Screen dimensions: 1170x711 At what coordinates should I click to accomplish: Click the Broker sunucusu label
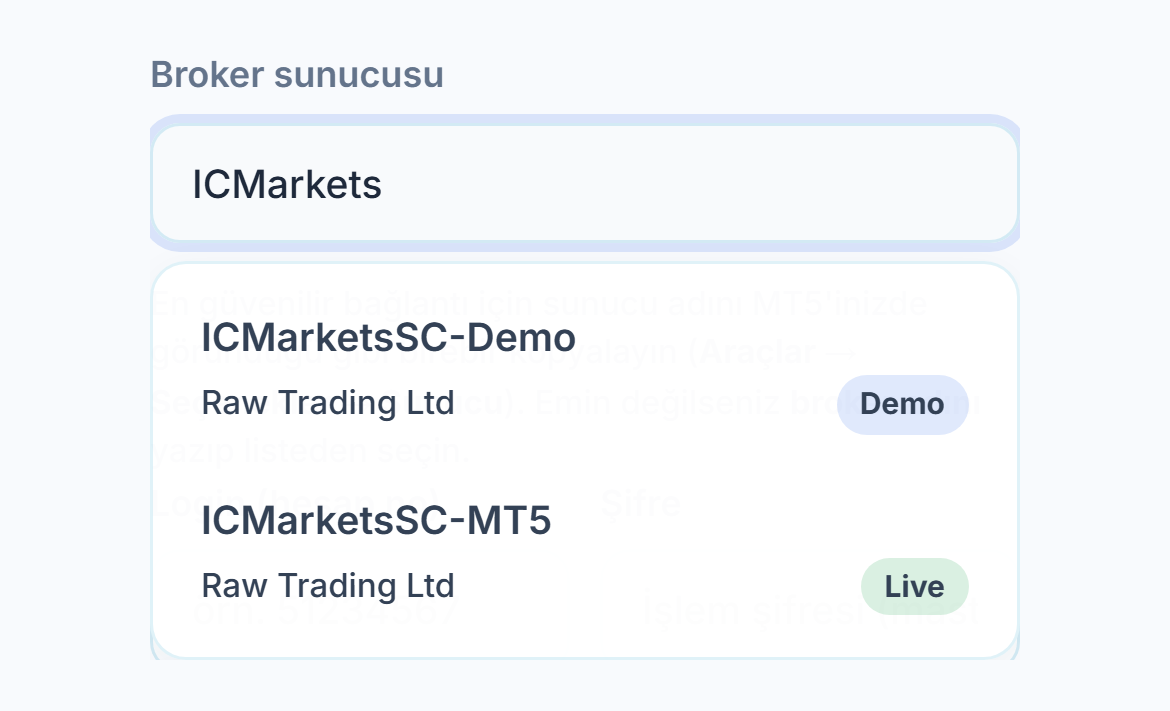tap(297, 75)
